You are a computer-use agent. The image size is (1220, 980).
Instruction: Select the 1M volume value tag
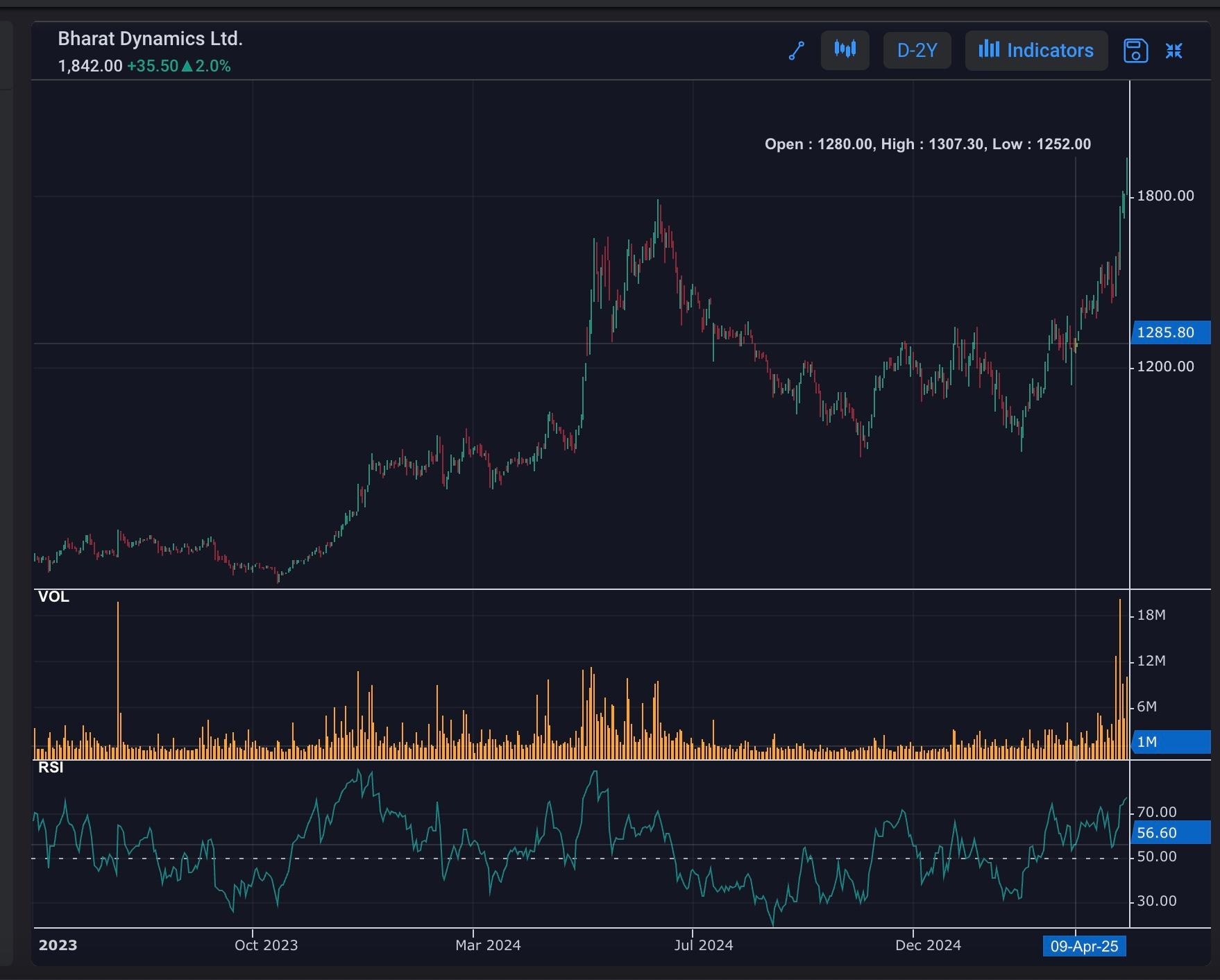pyautogui.click(x=1171, y=742)
